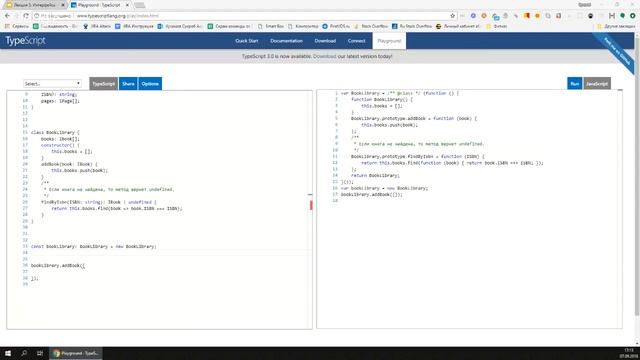Click the taskbar clock
This screenshot has height=360, width=640.
[629, 353]
